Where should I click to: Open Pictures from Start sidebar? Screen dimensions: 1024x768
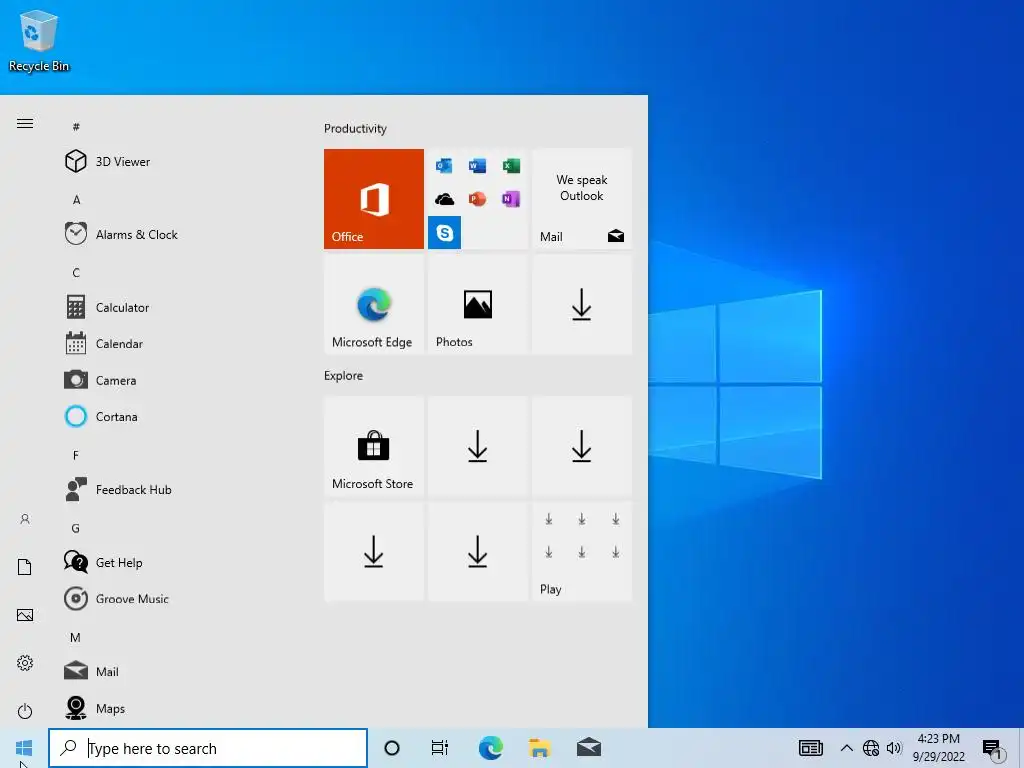point(25,615)
